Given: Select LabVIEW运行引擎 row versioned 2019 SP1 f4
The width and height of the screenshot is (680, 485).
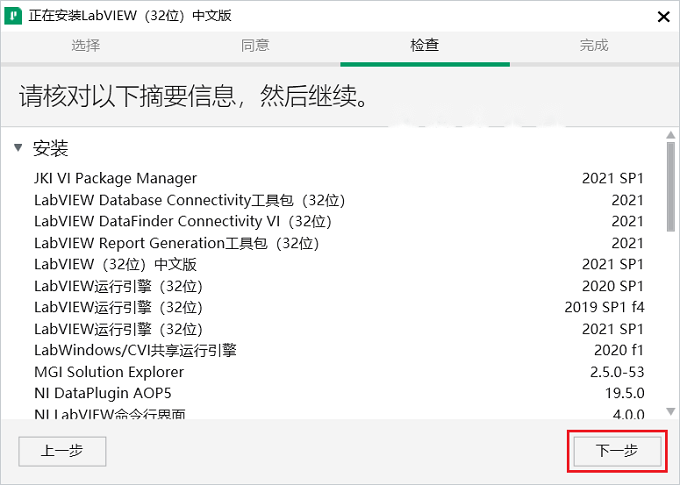Looking at the screenshot, I should (339, 307).
